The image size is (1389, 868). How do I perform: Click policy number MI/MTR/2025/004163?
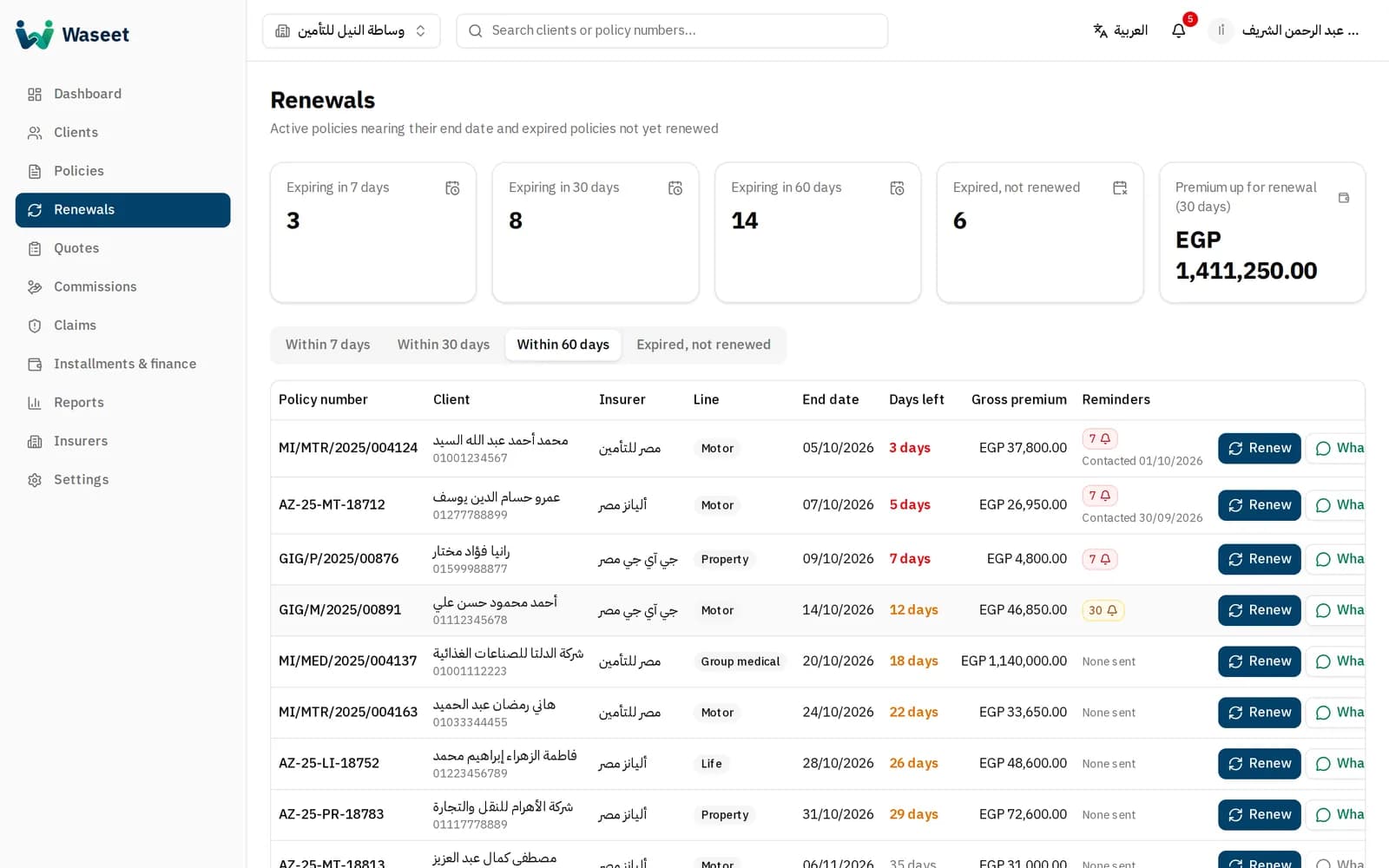(x=348, y=712)
